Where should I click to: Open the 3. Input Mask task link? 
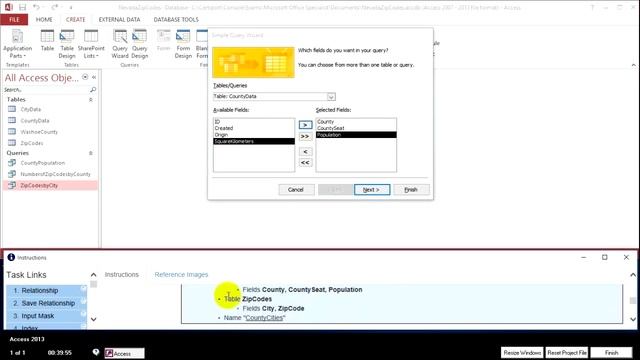pyautogui.click(x=46, y=316)
